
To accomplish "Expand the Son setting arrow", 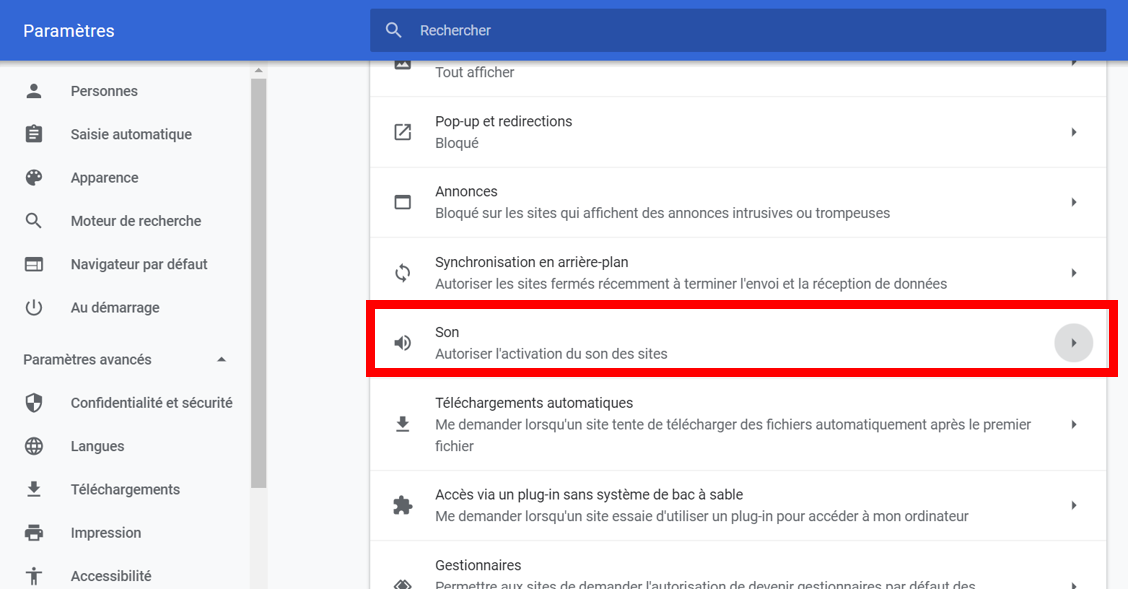I will (1073, 343).
